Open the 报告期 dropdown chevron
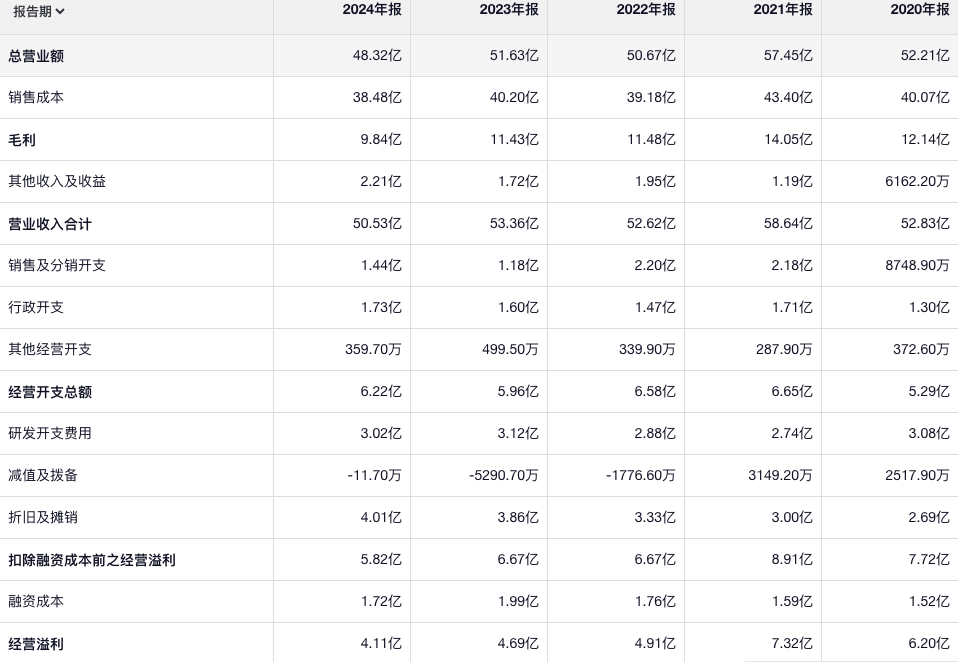This screenshot has width=958, height=662. point(61,12)
